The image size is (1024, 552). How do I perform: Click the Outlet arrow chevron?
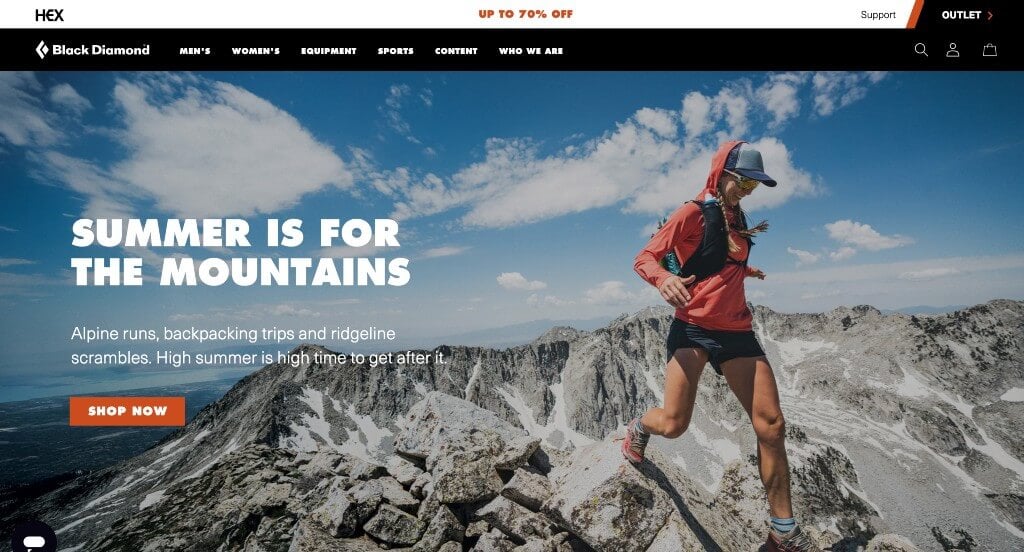[990, 15]
